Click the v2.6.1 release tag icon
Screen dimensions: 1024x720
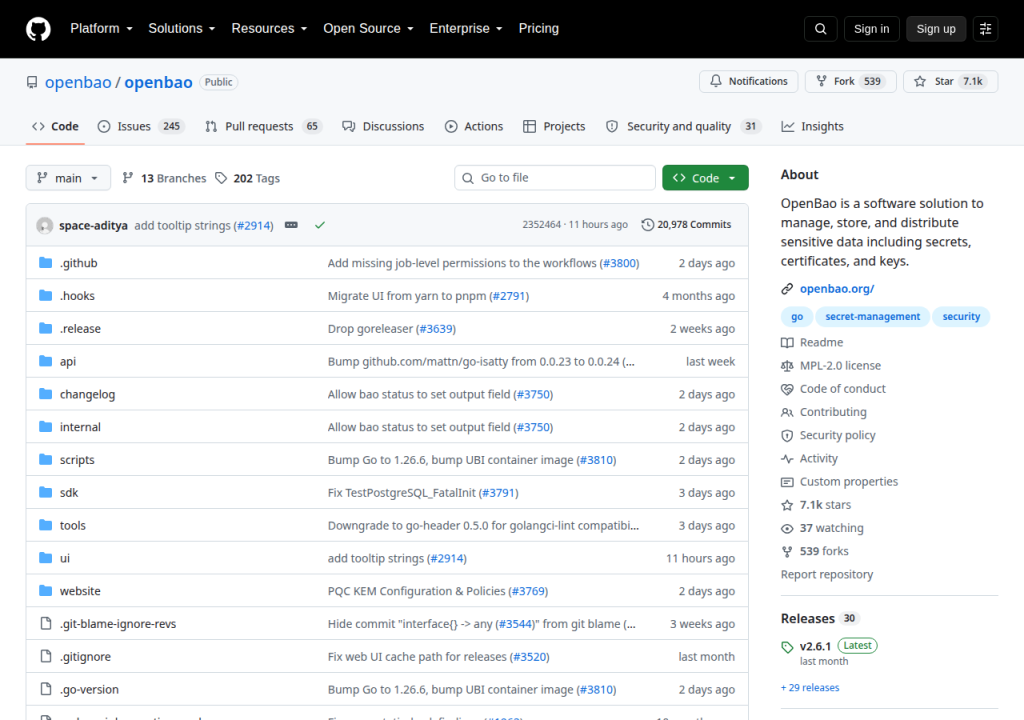[x=787, y=647]
